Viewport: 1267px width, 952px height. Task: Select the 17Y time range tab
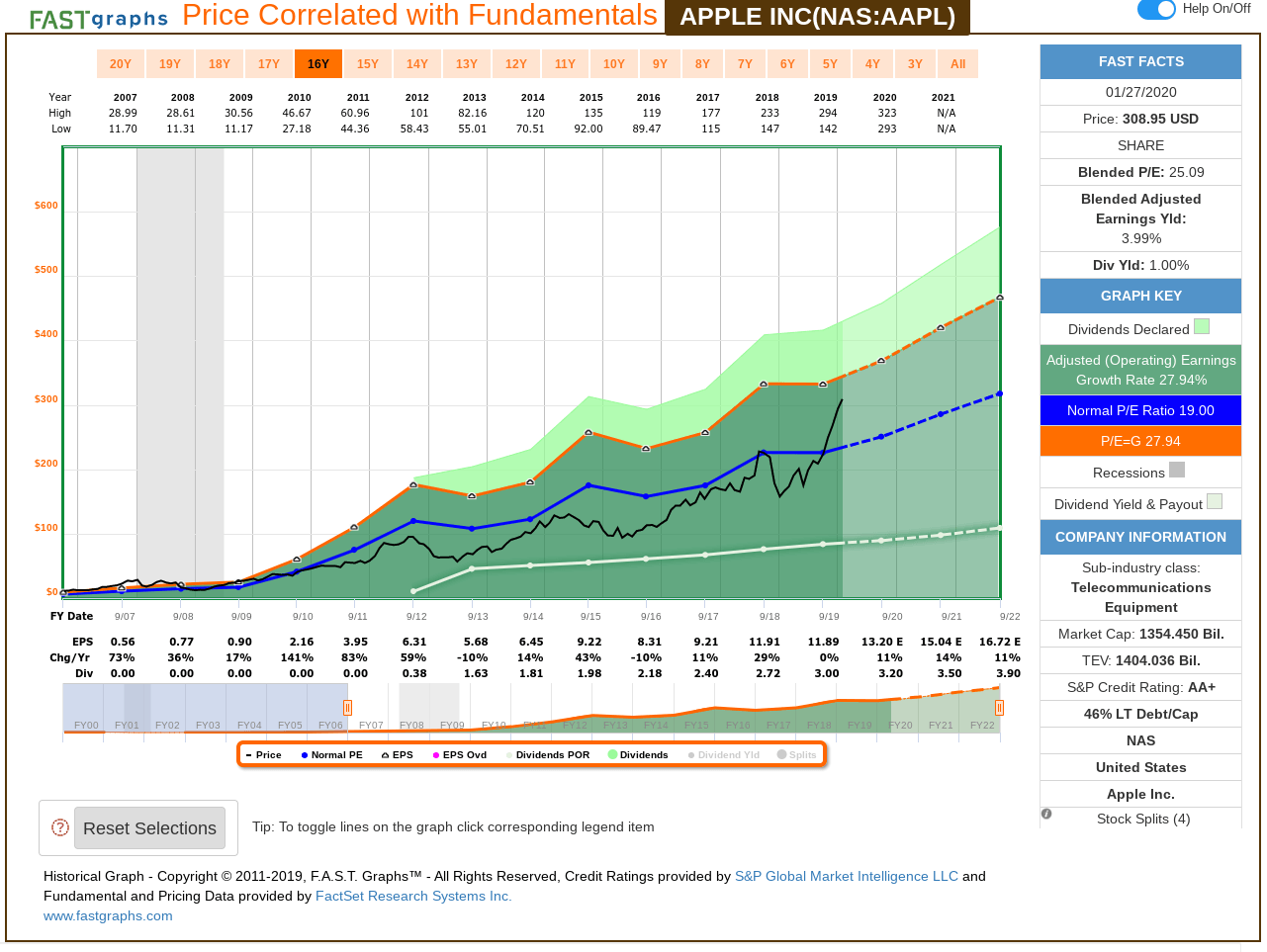point(269,64)
